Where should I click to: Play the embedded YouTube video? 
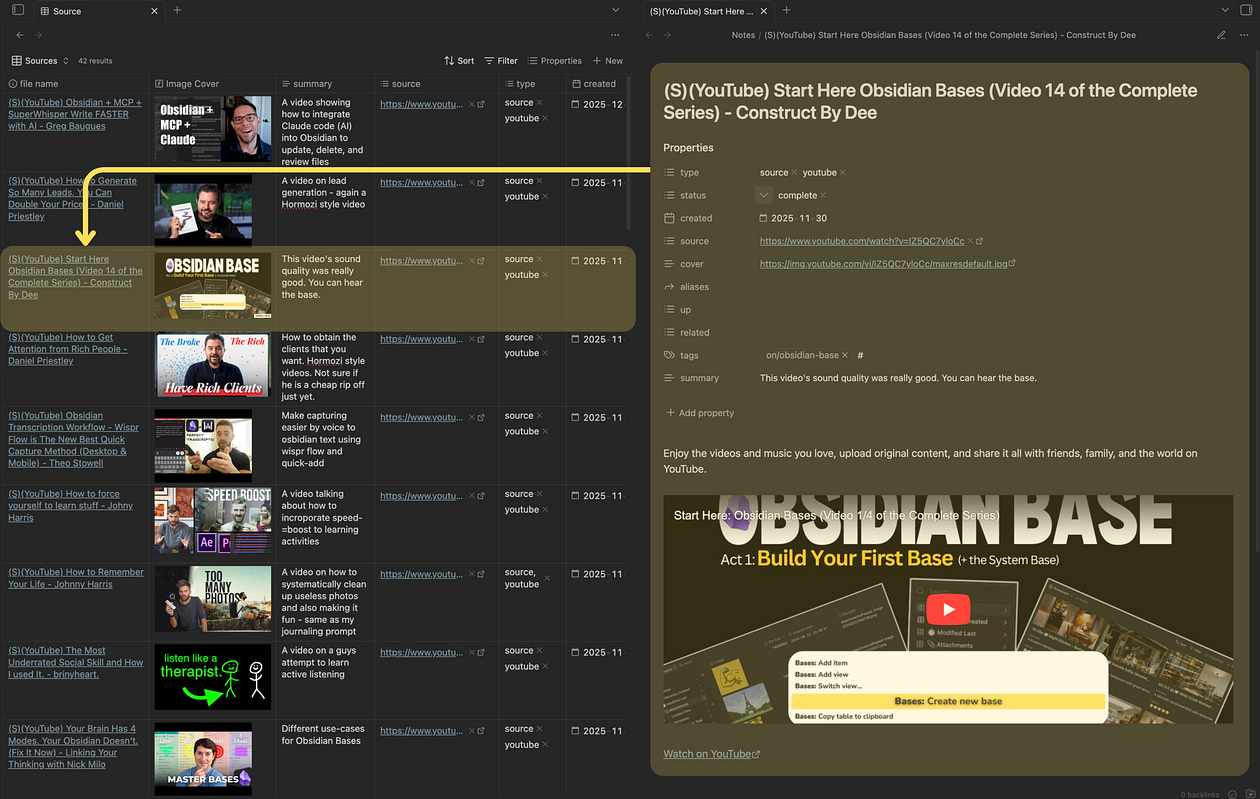point(948,609)
